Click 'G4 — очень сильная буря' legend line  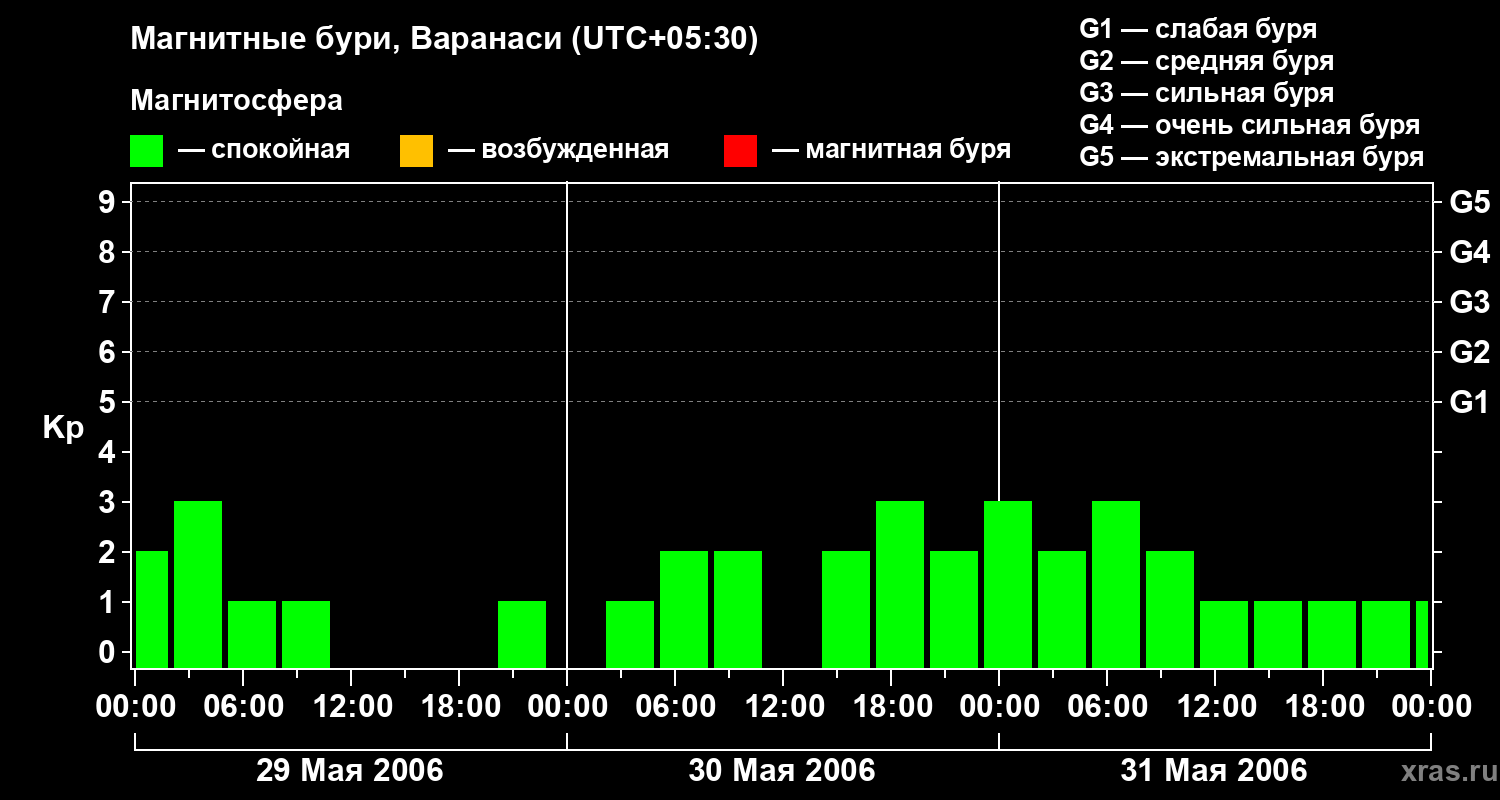coord(1249,125)
